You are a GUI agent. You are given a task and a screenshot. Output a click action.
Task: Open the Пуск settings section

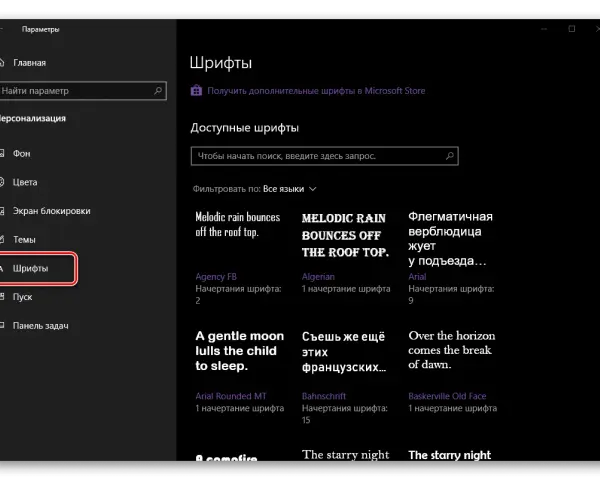22,297
